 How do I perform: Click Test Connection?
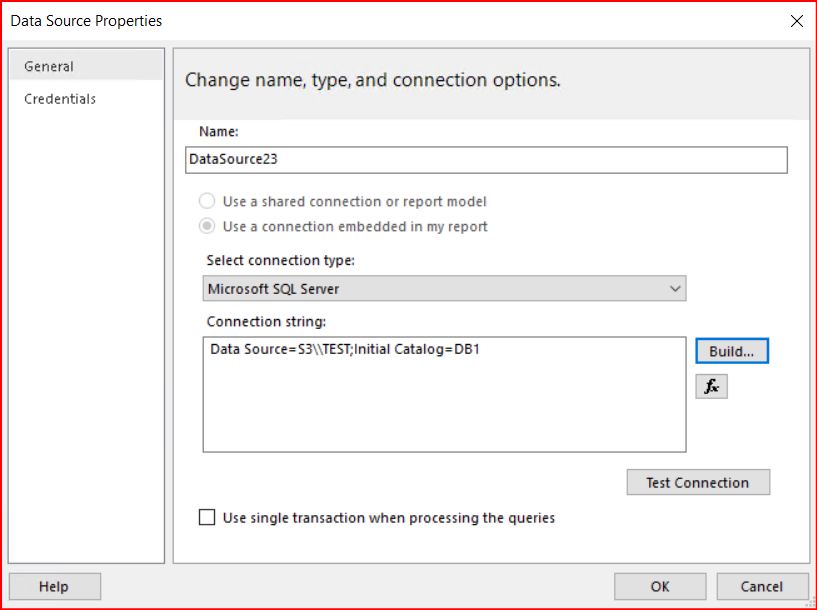tap(697, 482)
